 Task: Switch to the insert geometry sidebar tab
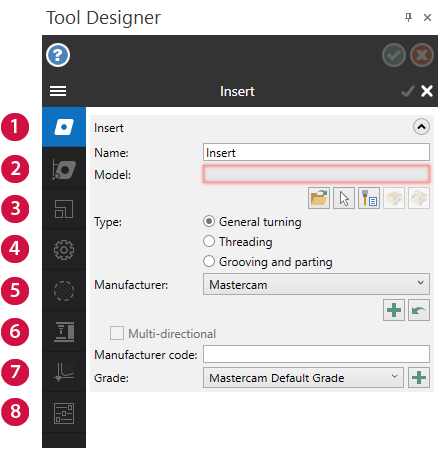[64, 168]
